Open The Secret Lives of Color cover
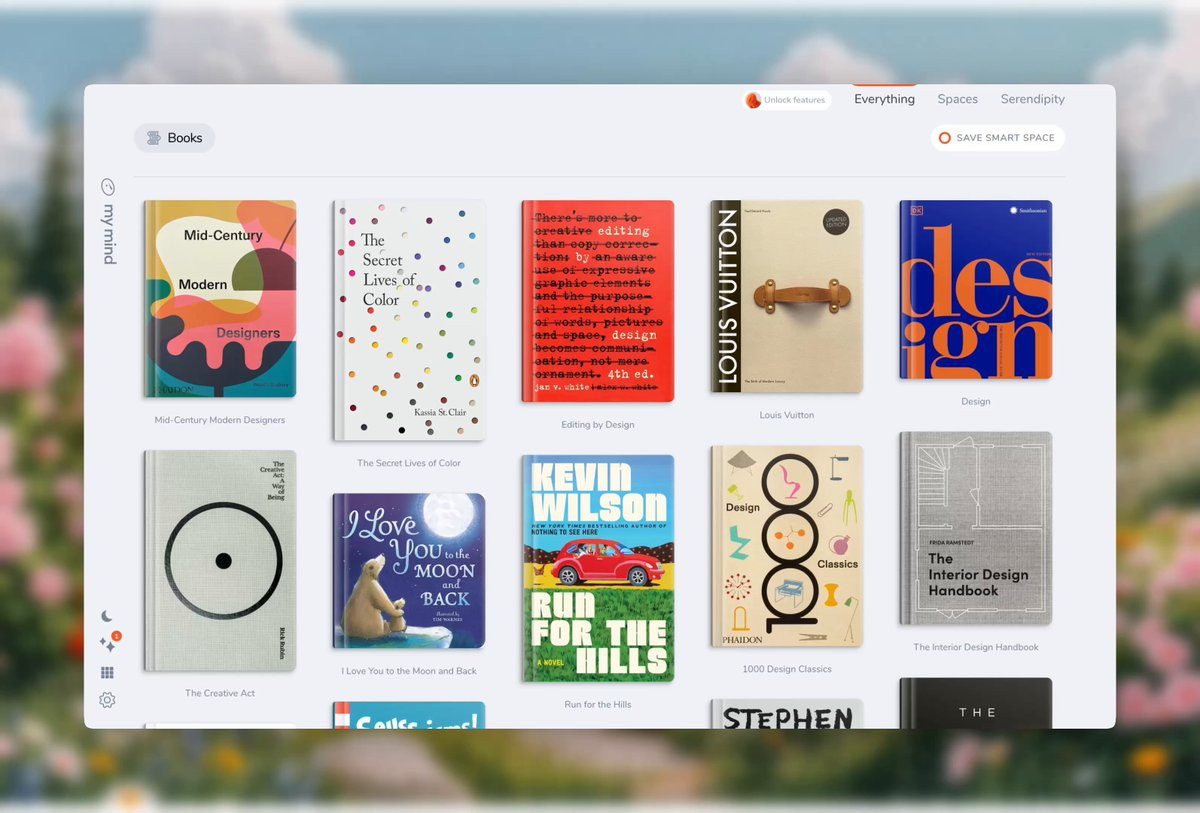1200x813 pixels. 409,320
